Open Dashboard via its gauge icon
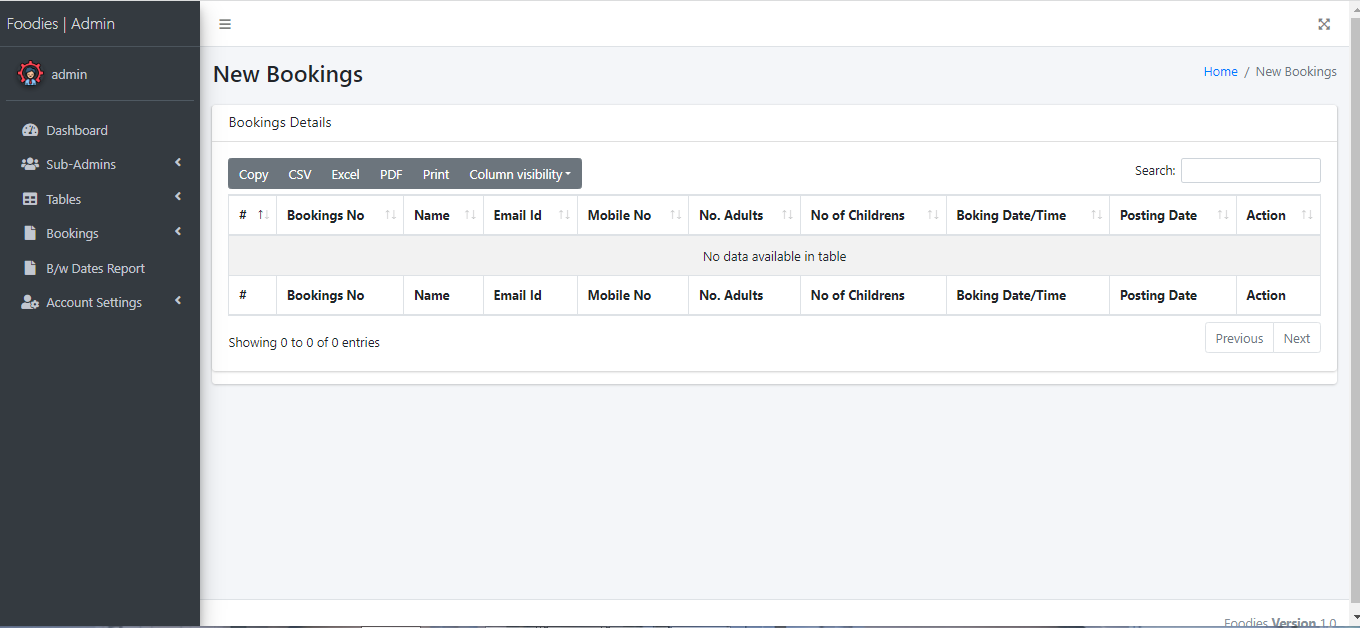 pyautogui.click(x=30, y=130)
